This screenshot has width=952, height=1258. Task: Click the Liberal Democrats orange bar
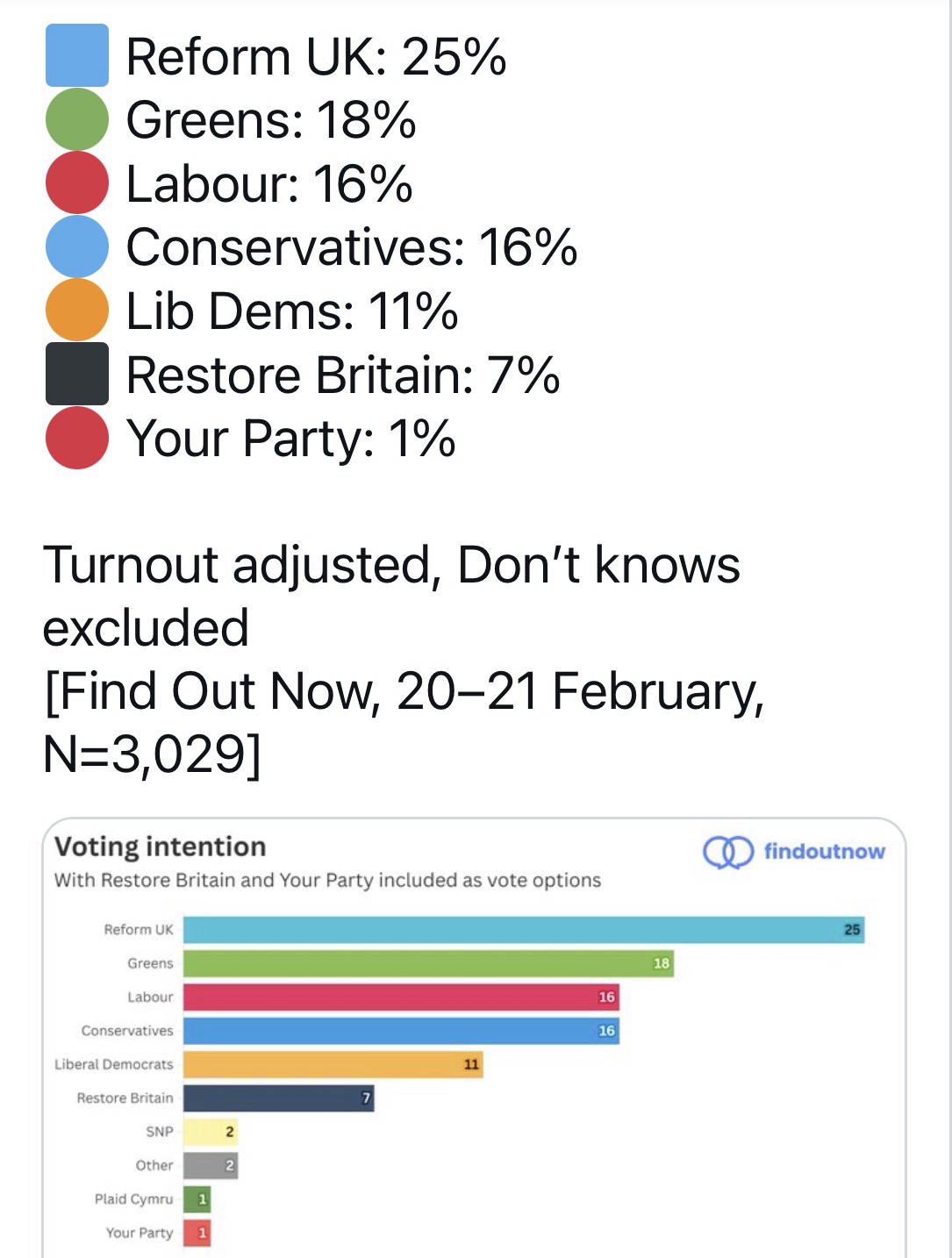[x=333, y=1064]
